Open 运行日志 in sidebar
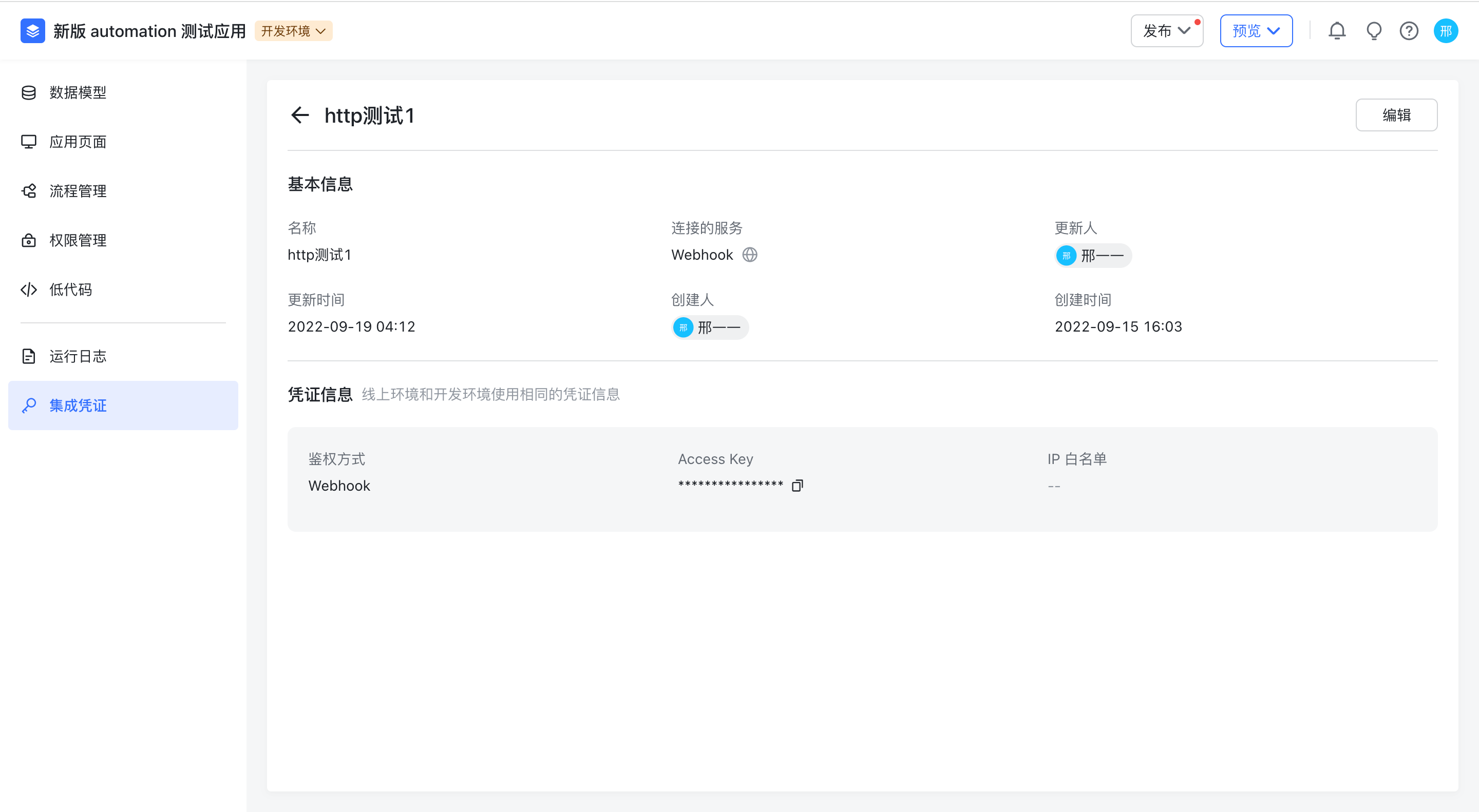 [x=78, y=356]
